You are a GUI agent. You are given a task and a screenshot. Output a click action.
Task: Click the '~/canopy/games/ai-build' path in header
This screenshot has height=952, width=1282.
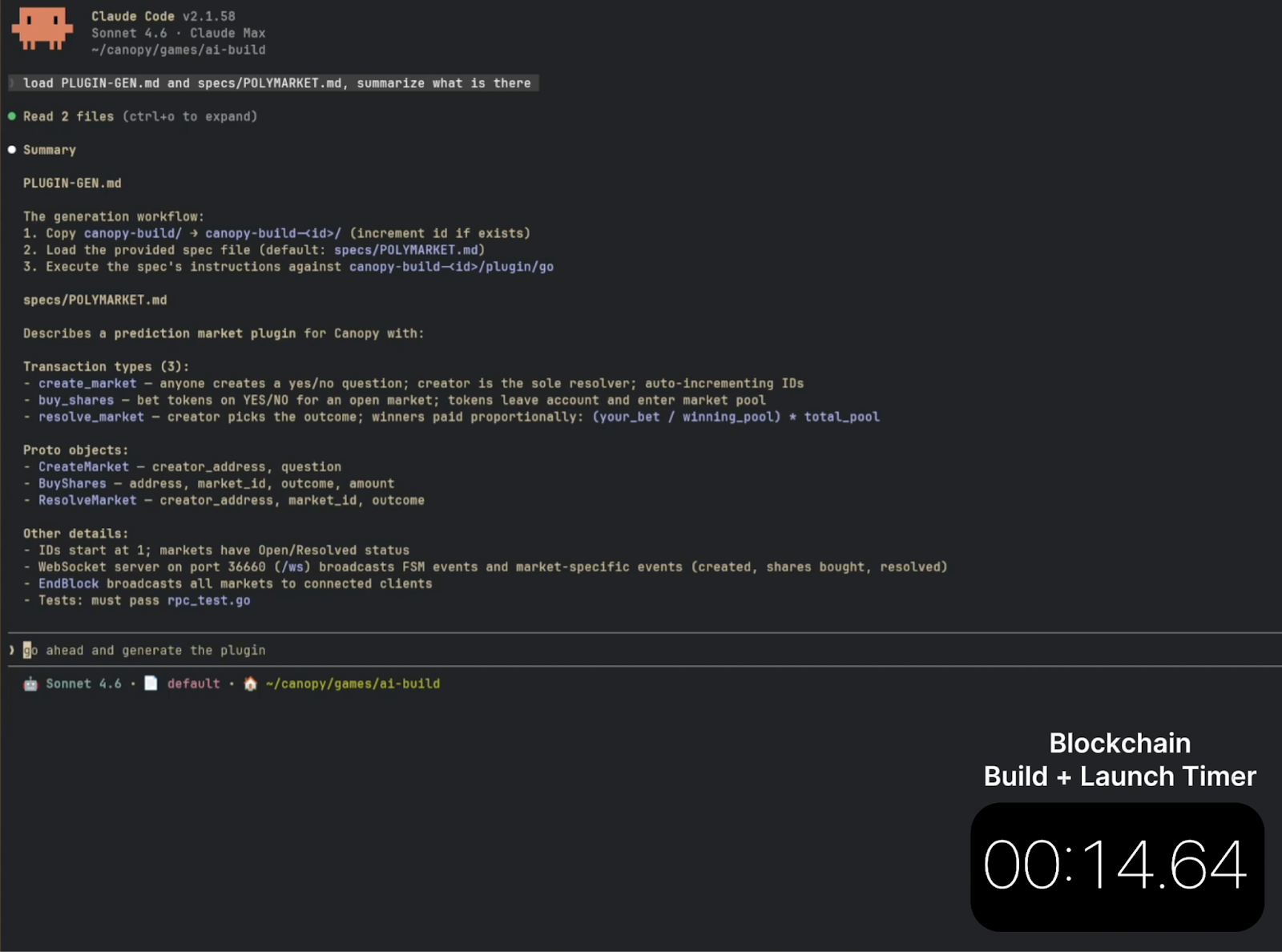click(x=178, y=50)
